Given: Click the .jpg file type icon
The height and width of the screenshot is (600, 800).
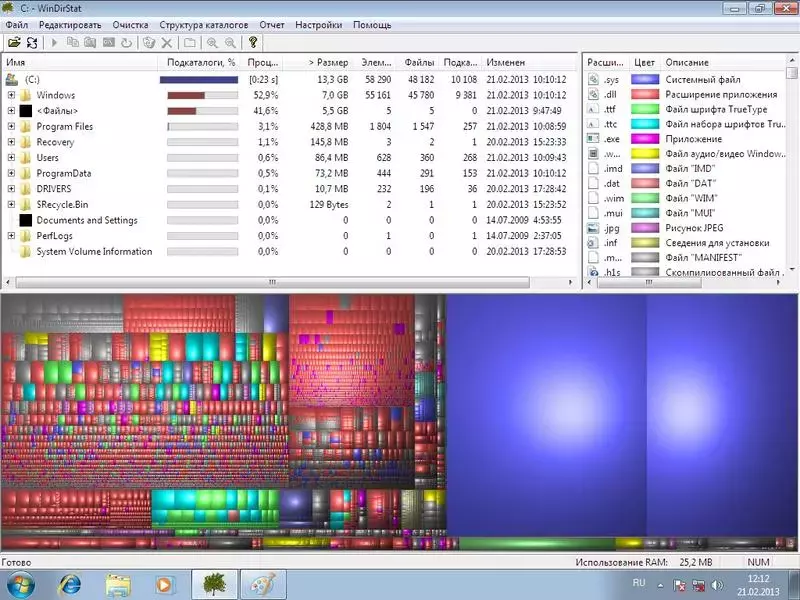Looking at the screenshot, I should pyautogui.click(x=593, y=228).
